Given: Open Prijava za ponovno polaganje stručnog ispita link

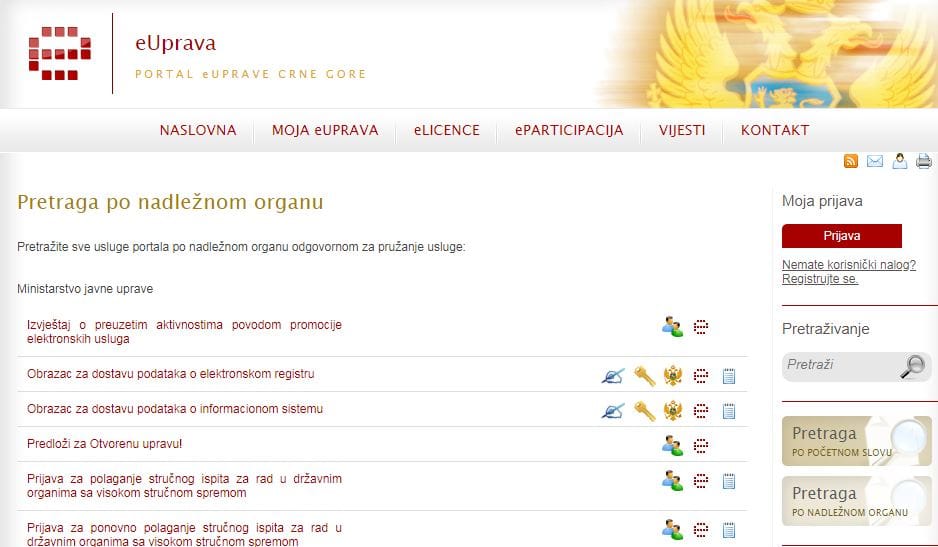Looking at the screenshot, I should coord(184,534).
